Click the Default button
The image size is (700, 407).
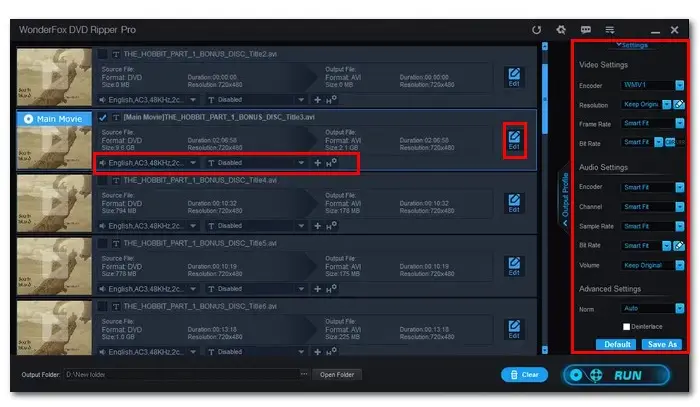(616, 344)
